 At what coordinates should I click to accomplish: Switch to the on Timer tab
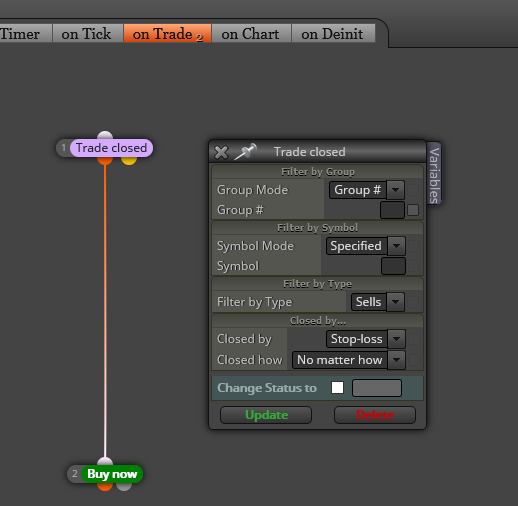point(25,34)
